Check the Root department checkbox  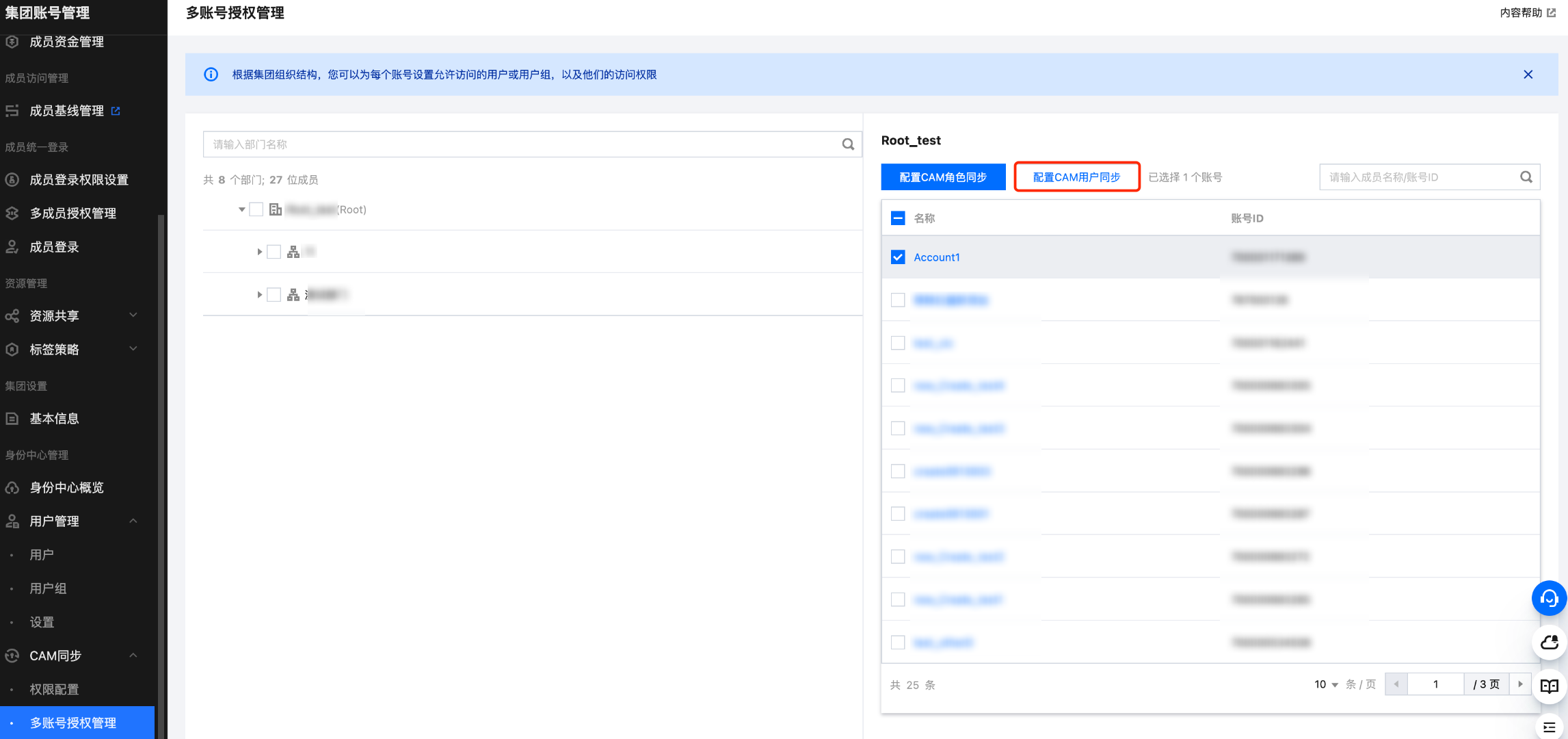(256, 209)
